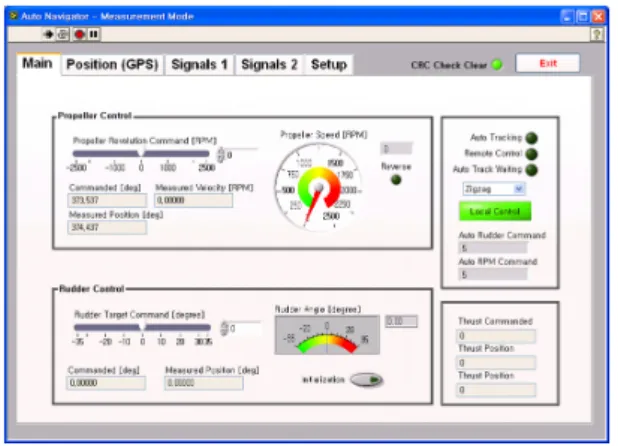
Task: Switch to the Signals 1 tab
Action: tap(199, 64)
